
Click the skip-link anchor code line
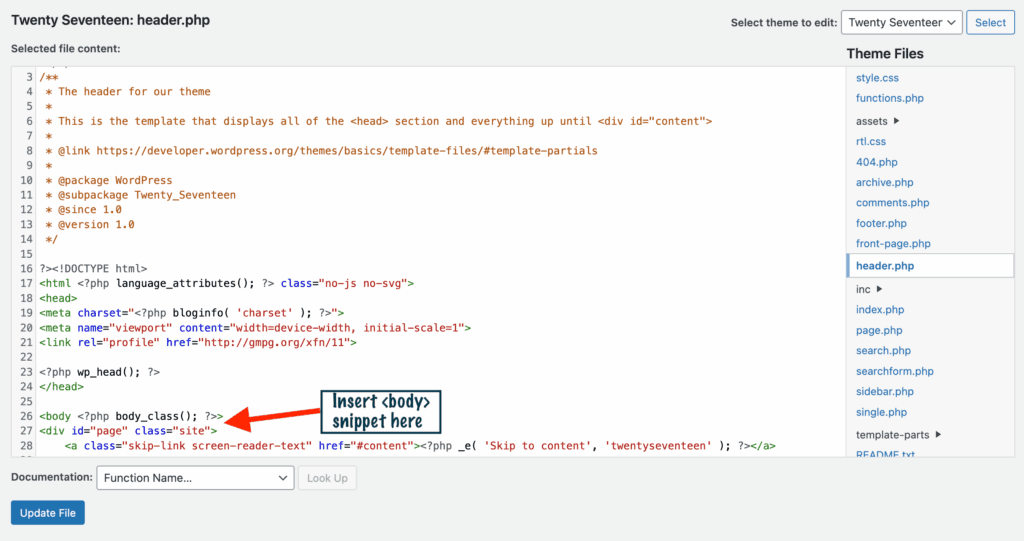click(420, 446)
